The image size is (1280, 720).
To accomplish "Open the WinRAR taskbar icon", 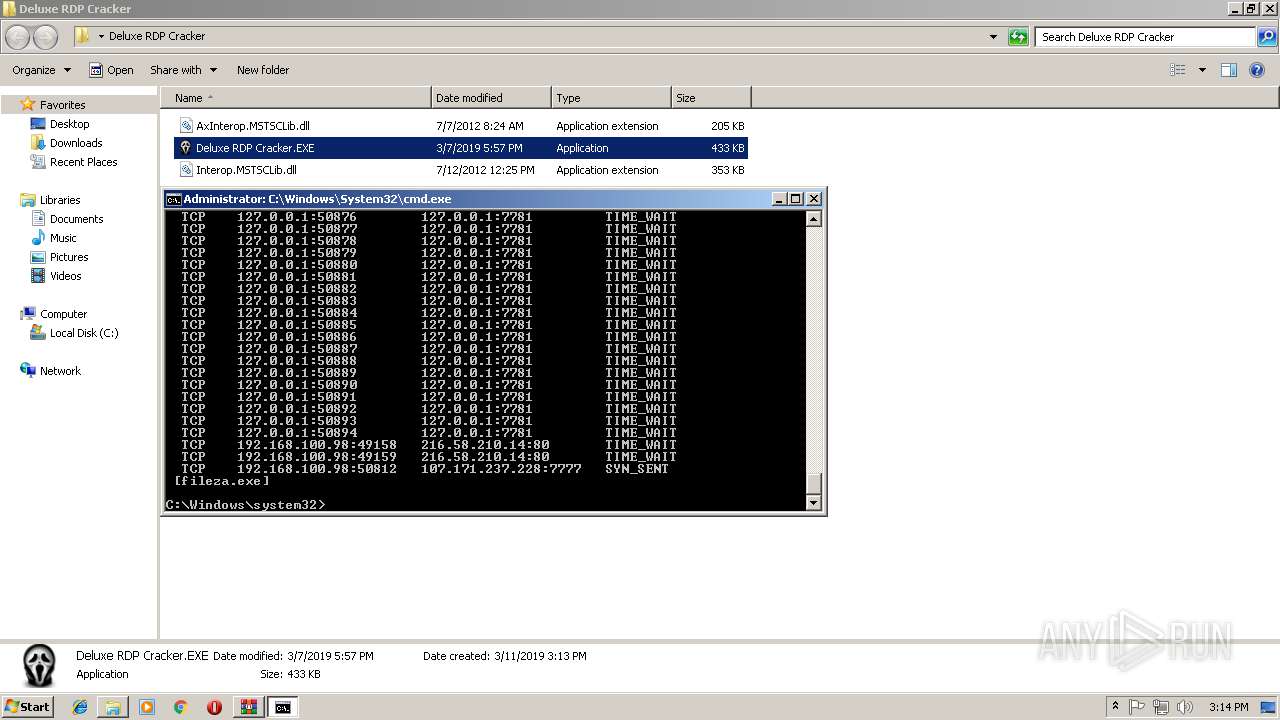I will click(248, 707).
